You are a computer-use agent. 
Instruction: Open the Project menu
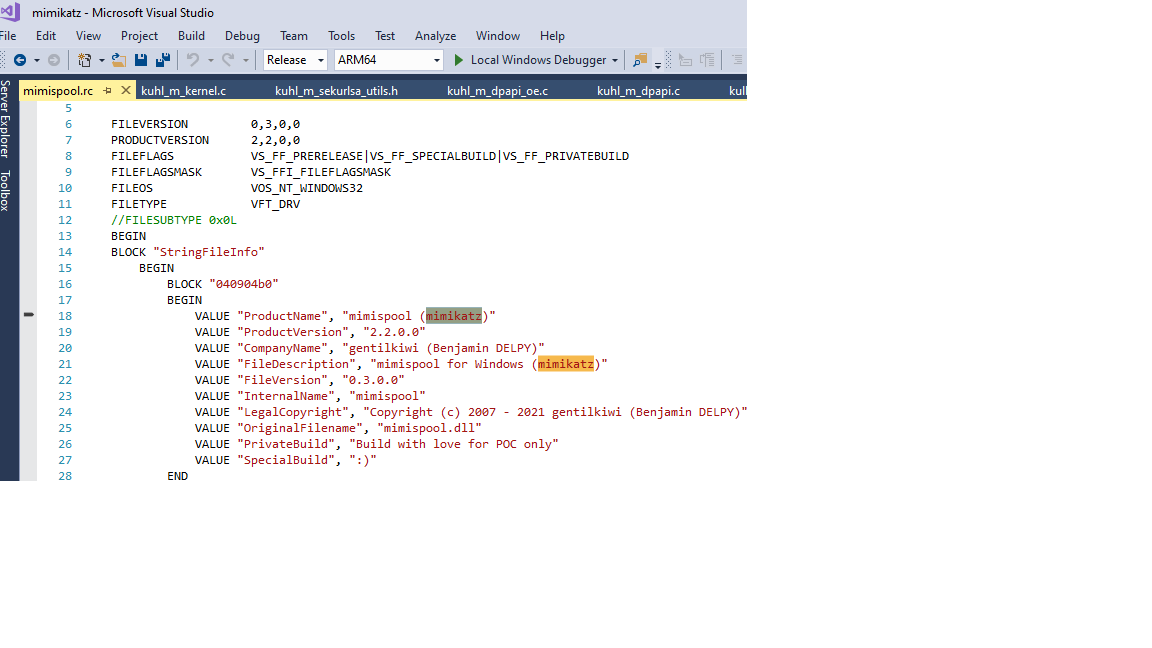point(139,36)
